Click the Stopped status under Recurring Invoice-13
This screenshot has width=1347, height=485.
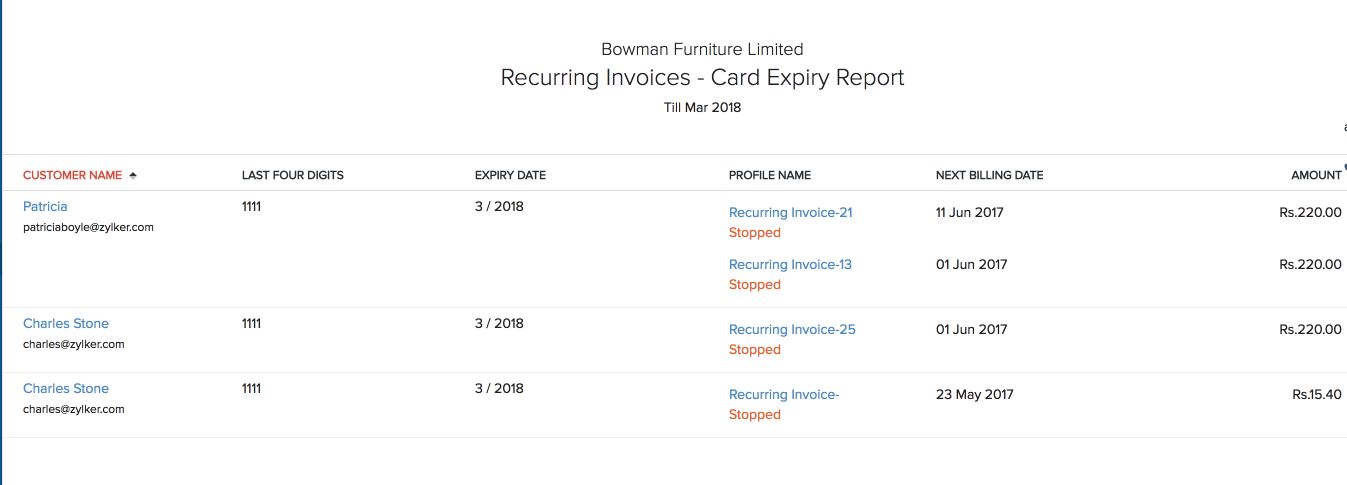754,284
